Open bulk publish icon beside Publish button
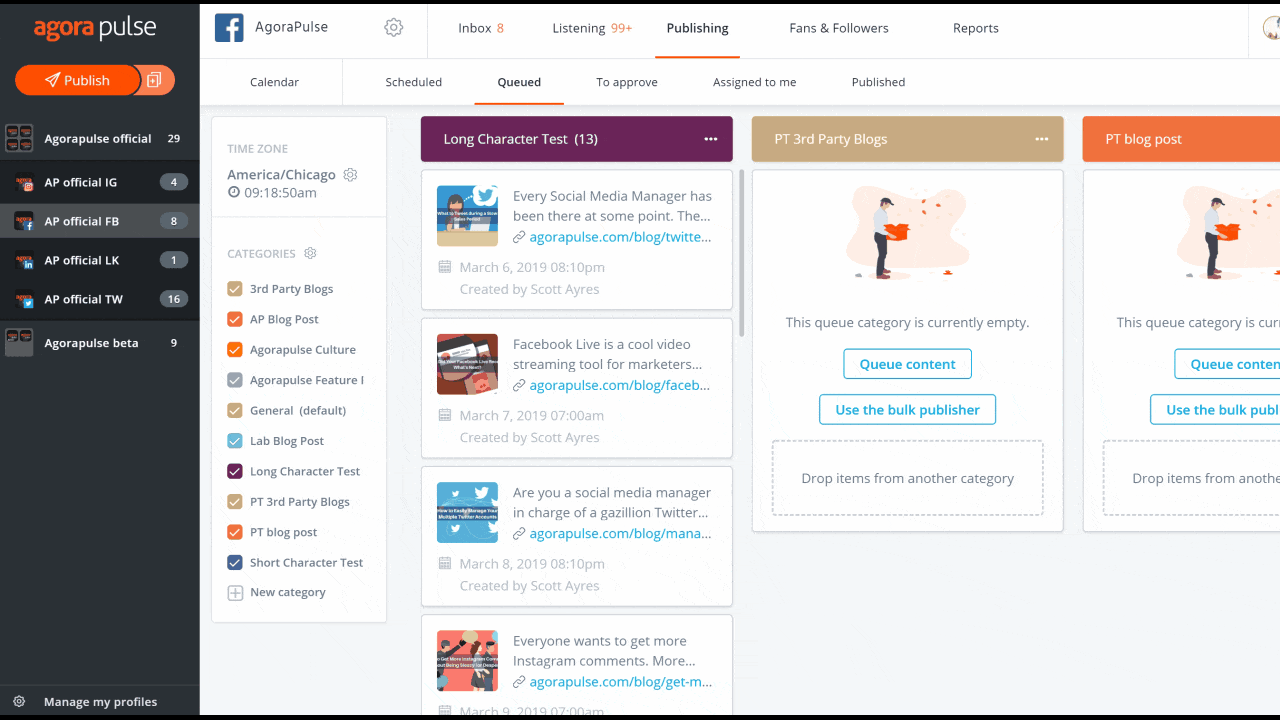Image resolution: width=1280 pixels, height=720 pixels. point(154,80)
